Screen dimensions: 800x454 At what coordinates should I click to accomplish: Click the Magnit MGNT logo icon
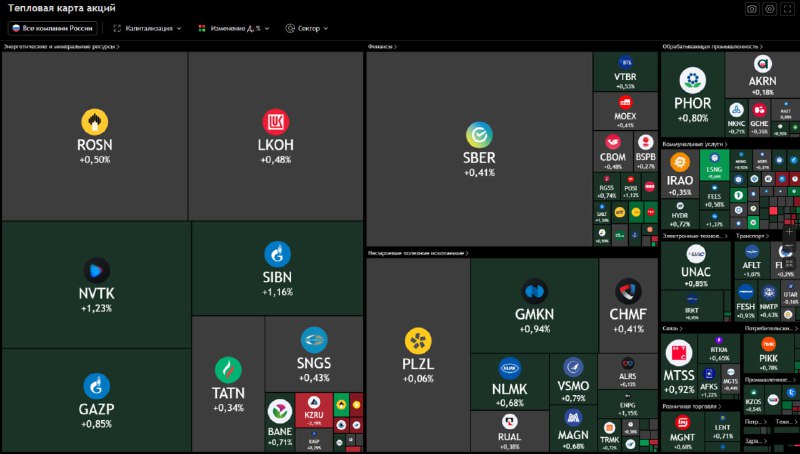[x=682, y=422]
